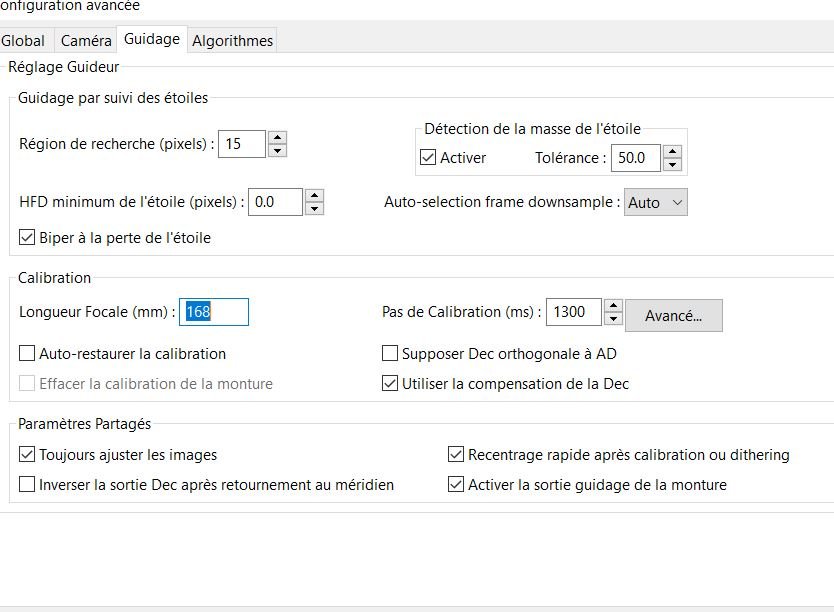Enable Inverser la sortie Dec après retournement
This screenshot has width=834, height=612.
(27, 485)
